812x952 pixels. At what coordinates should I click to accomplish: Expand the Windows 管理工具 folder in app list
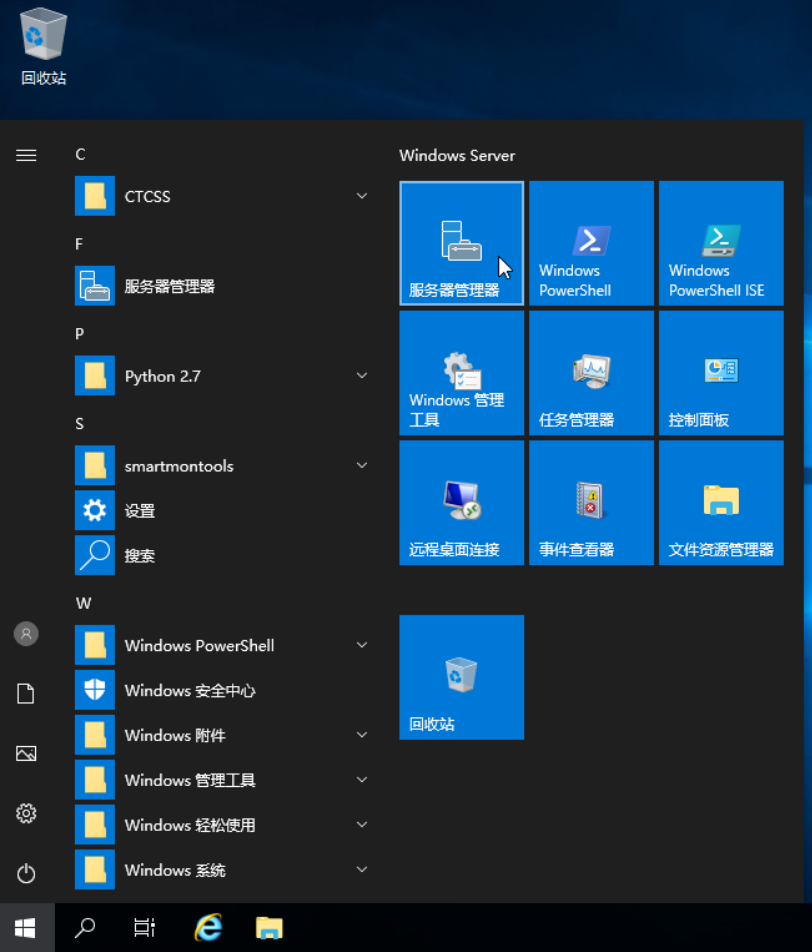(223, 780)
